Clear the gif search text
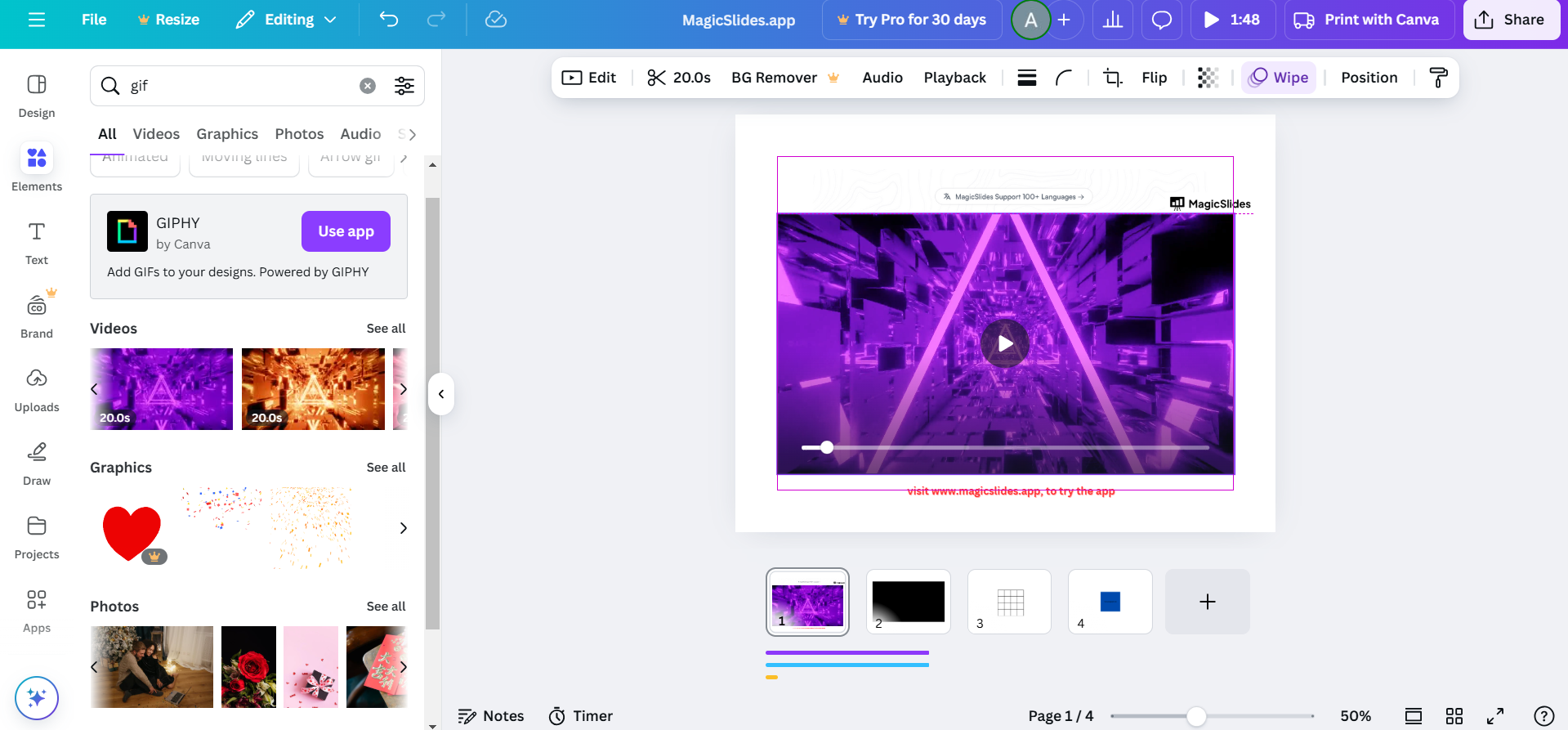This screenshot has height=730, width=1568. (x=368, y=86)
